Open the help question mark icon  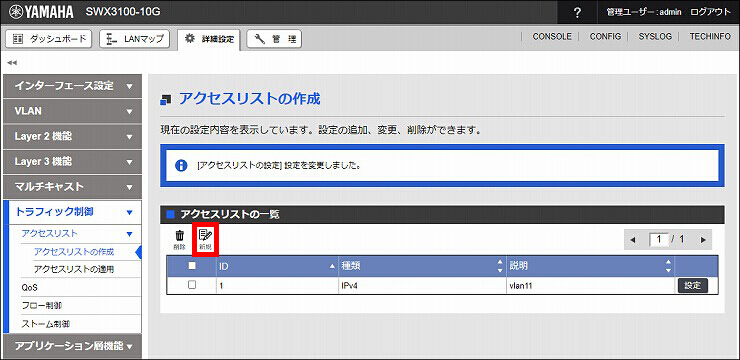click(577, 12)
